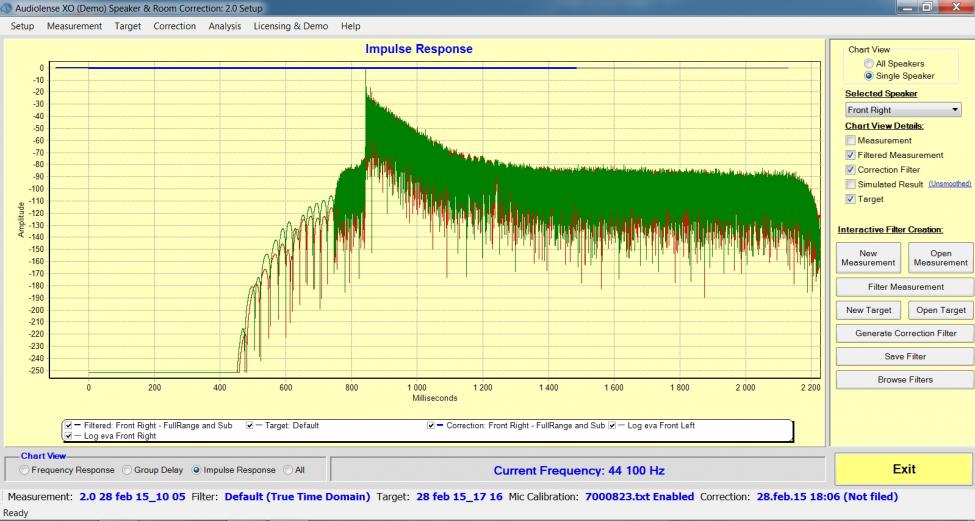Click Generate Correction Filter button
This screenshot has height=521, width=975.
[904, 333]
